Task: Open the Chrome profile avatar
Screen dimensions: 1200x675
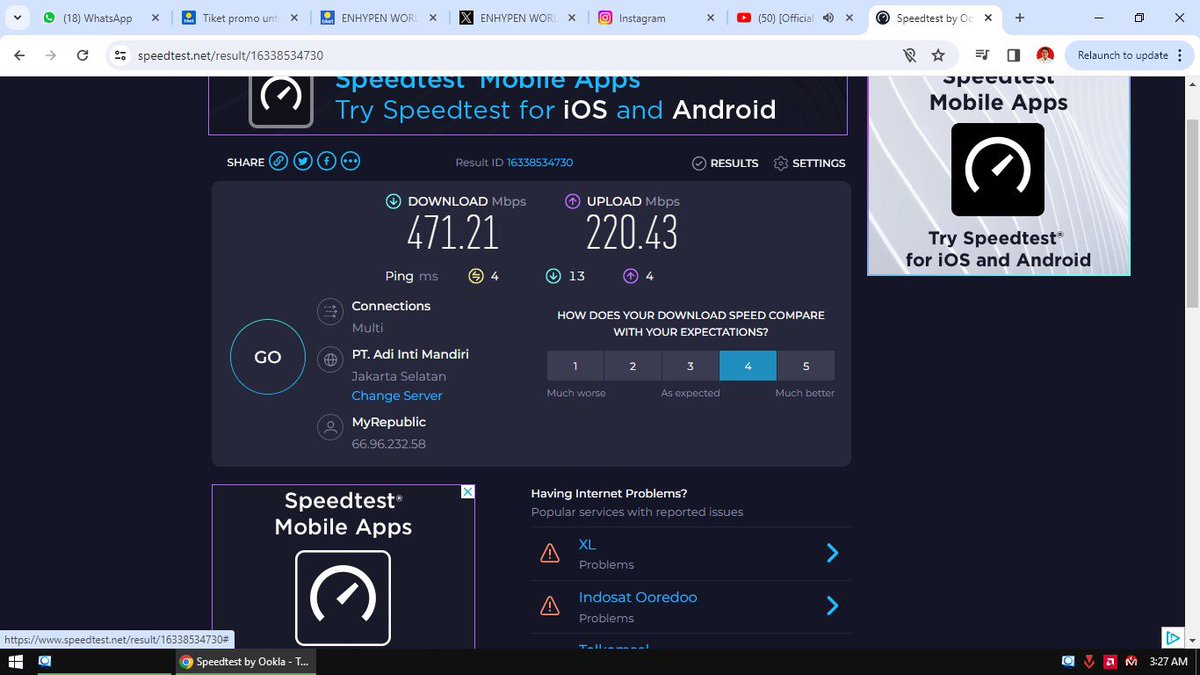Action: point(1044,55)
